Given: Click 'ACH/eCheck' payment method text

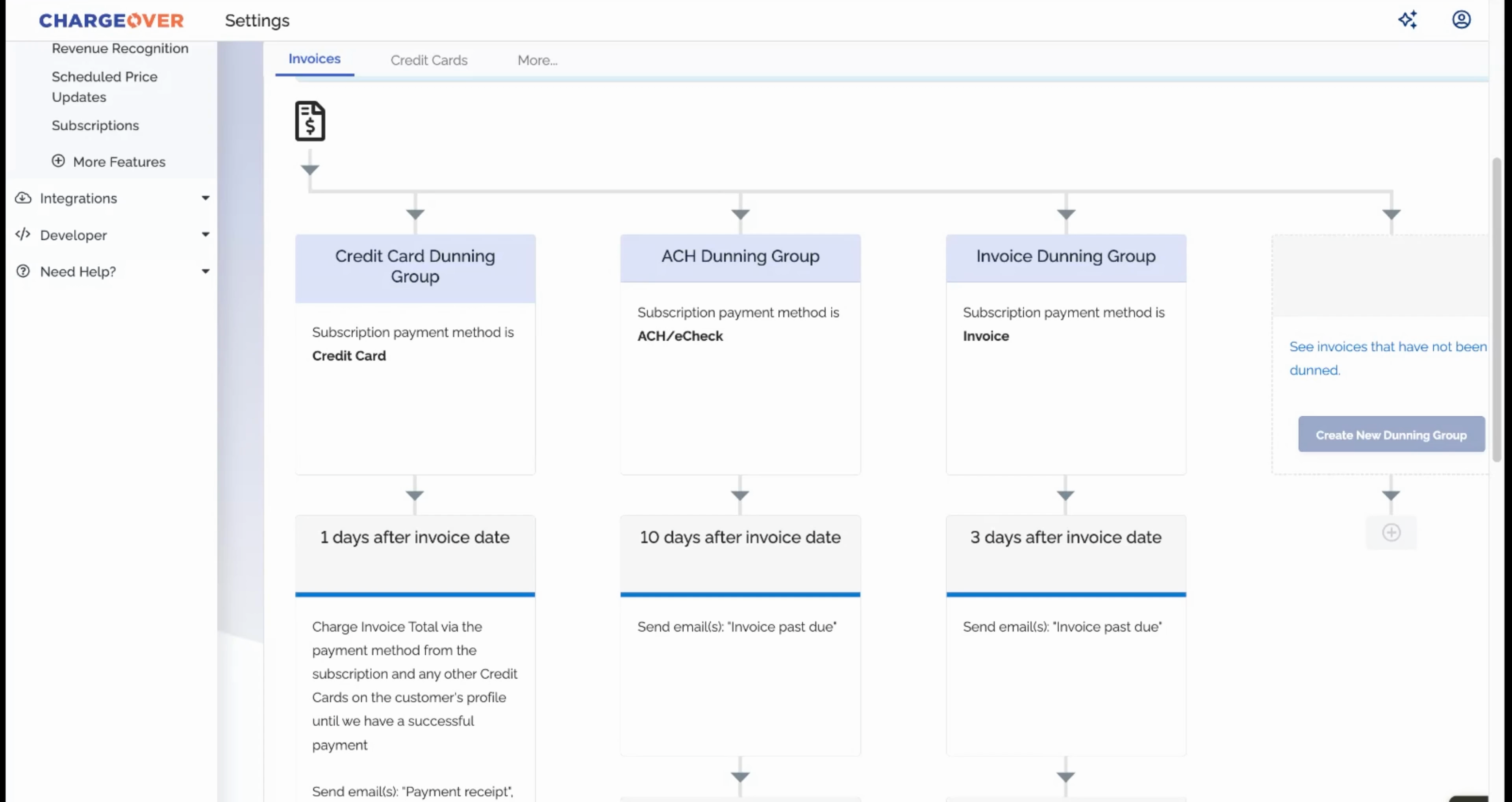Looking at the screenshot, I should pos(680,336).
